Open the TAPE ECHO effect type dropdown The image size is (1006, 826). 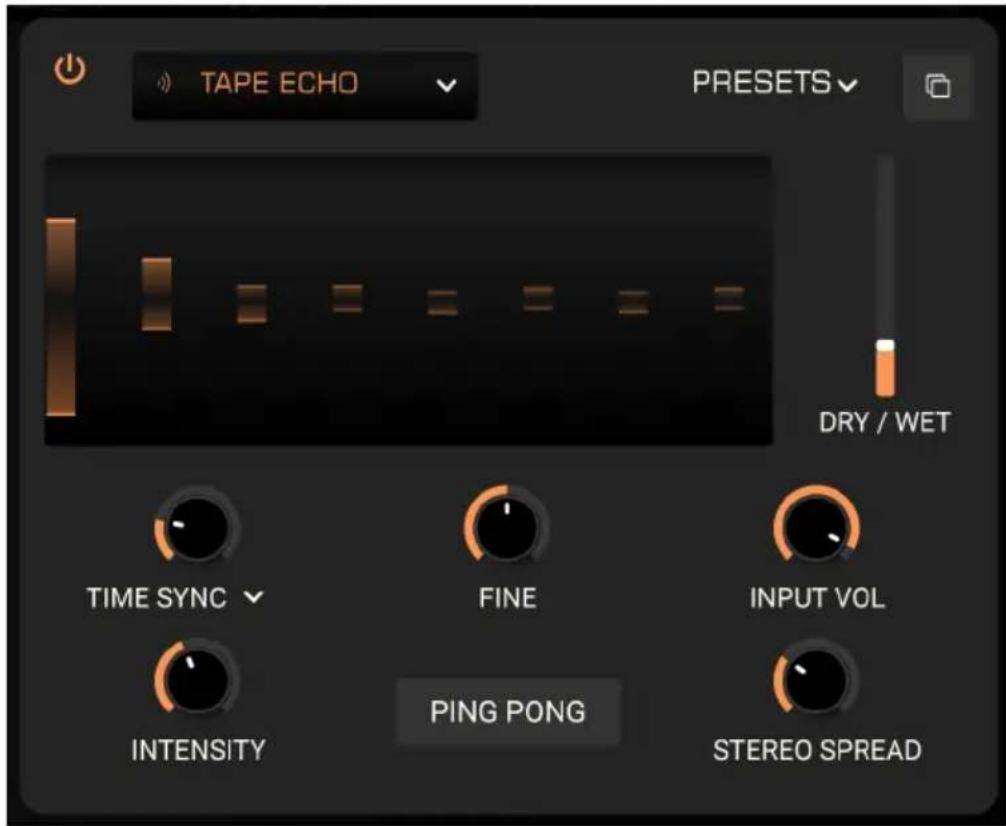(x=305, y=85)
